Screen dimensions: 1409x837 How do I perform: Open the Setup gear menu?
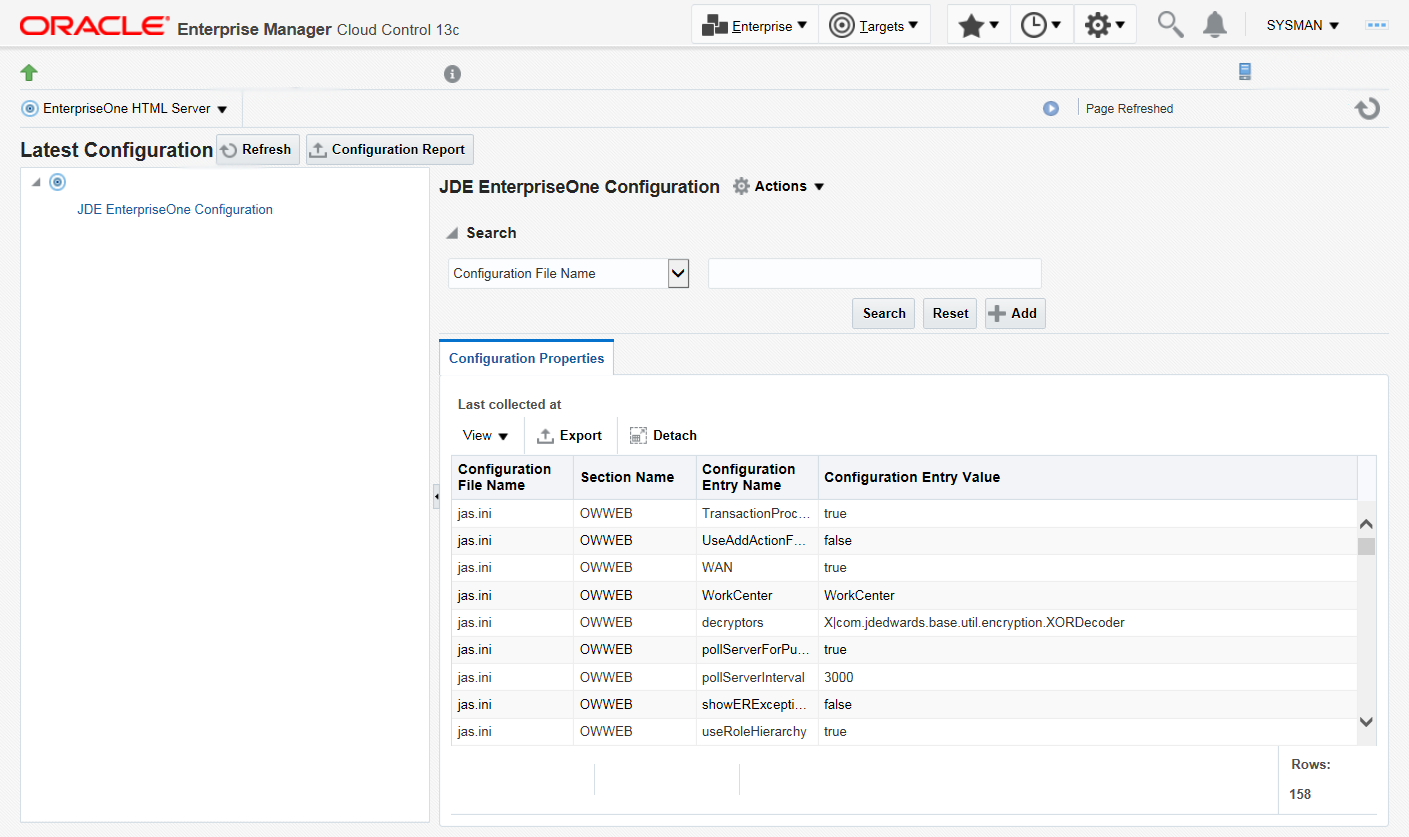click(x=1105, y=25)
